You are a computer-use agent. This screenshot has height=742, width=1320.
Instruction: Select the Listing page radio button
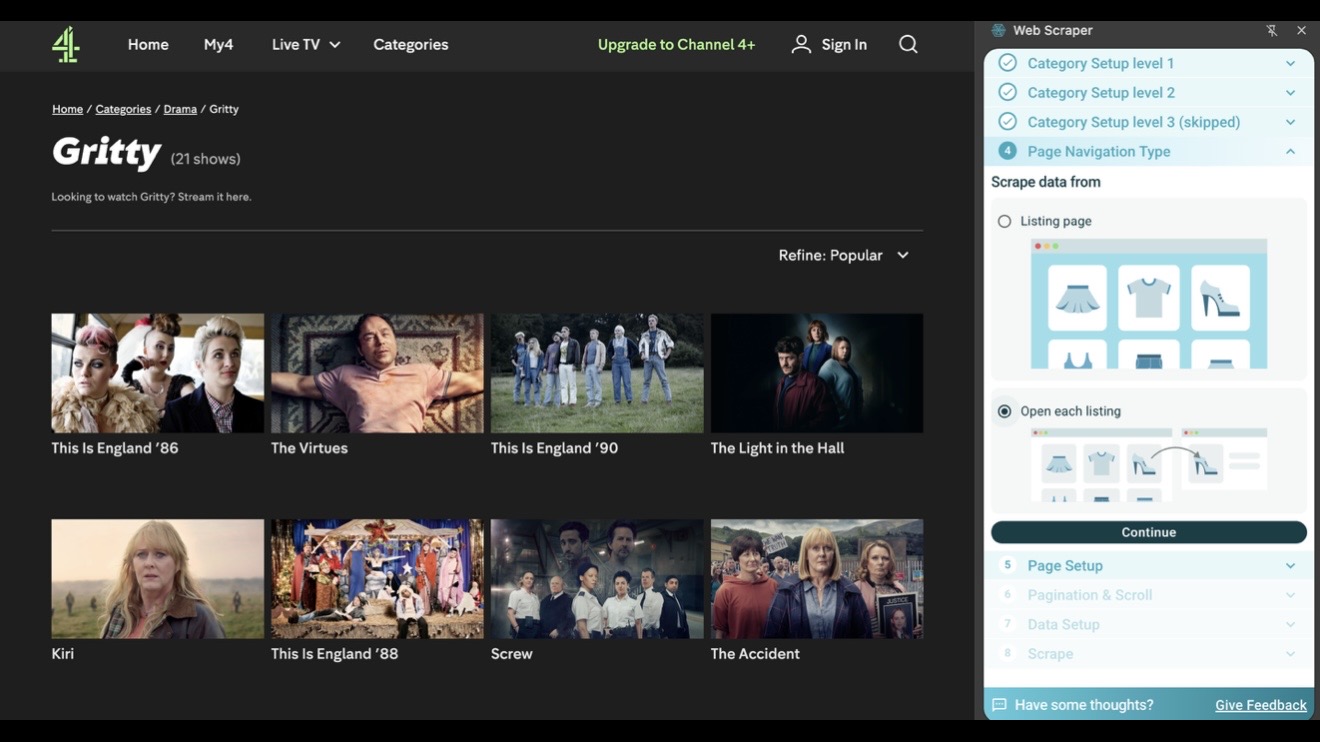pos(1005,221)
